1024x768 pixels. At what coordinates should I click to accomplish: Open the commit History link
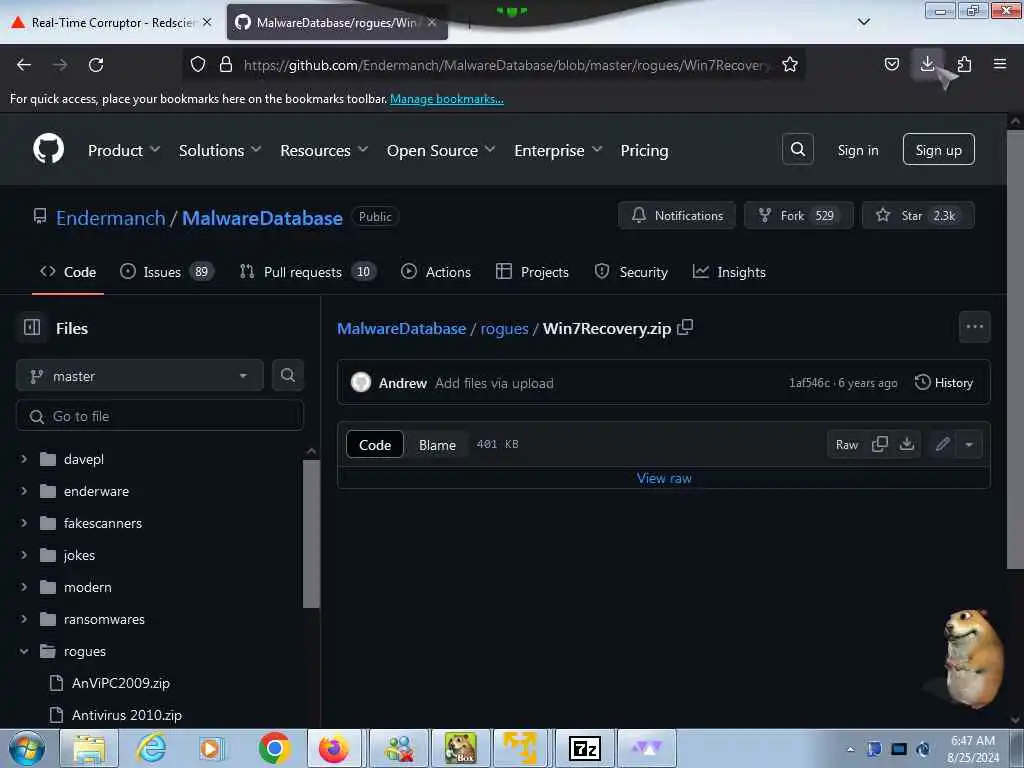944,382
